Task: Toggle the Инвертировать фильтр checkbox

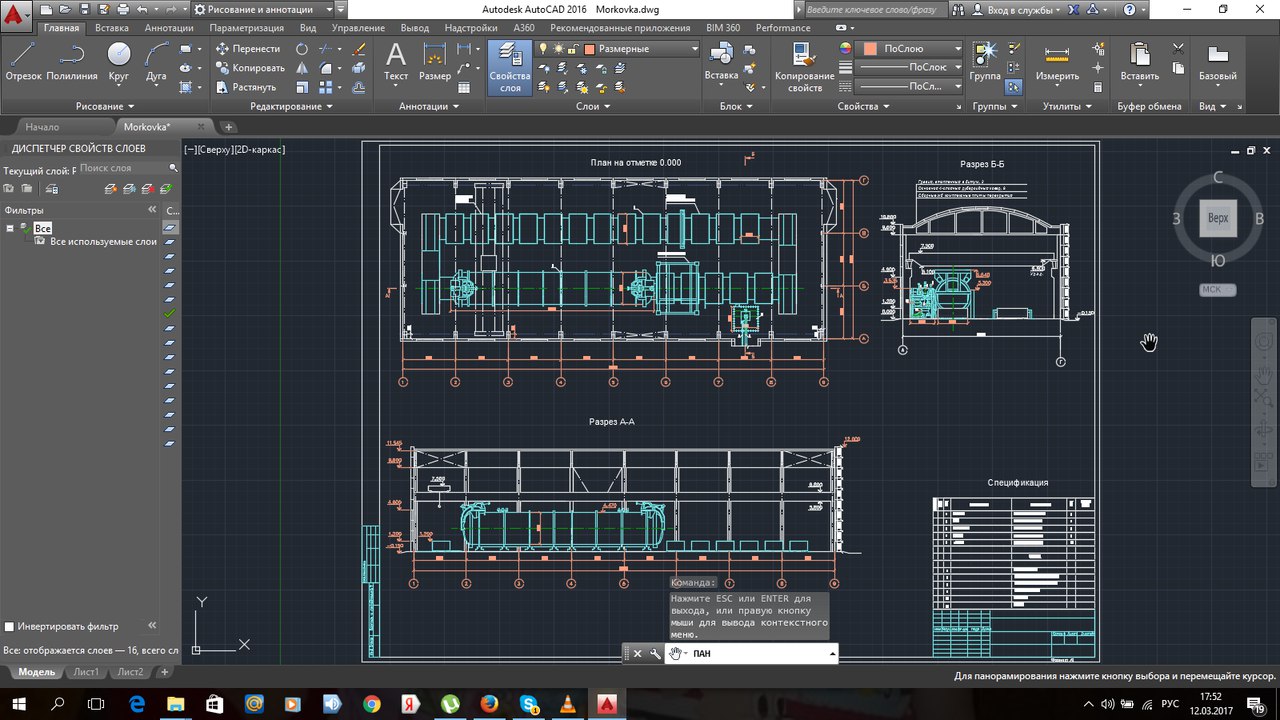Action: (x=10, y=627)
